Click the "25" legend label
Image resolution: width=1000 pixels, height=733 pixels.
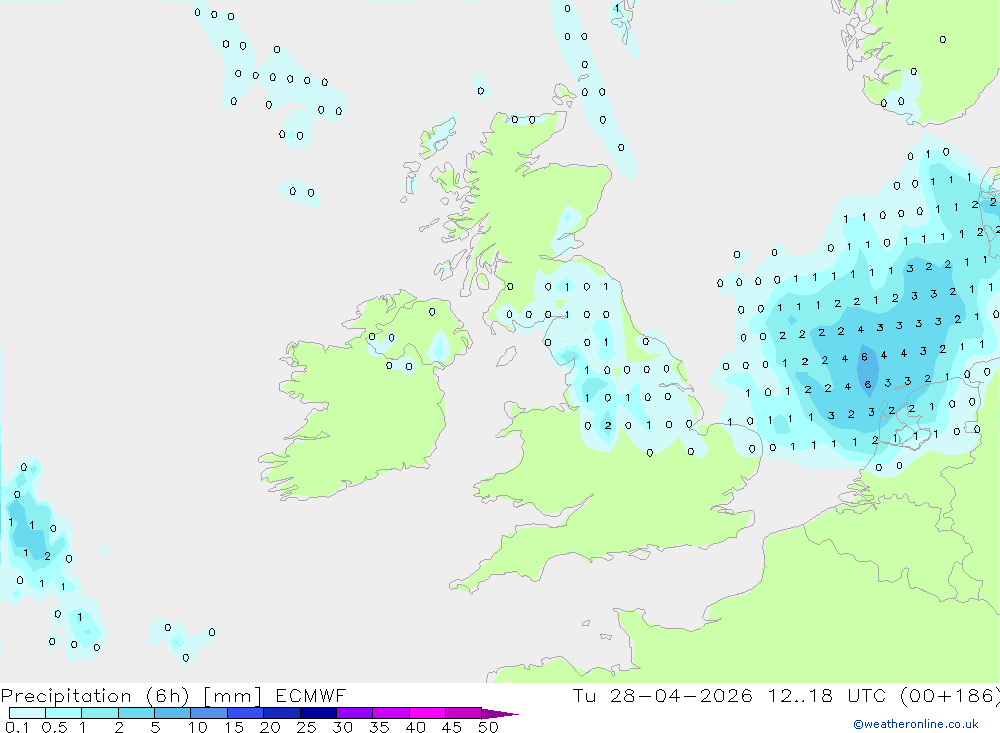[307, 727]
